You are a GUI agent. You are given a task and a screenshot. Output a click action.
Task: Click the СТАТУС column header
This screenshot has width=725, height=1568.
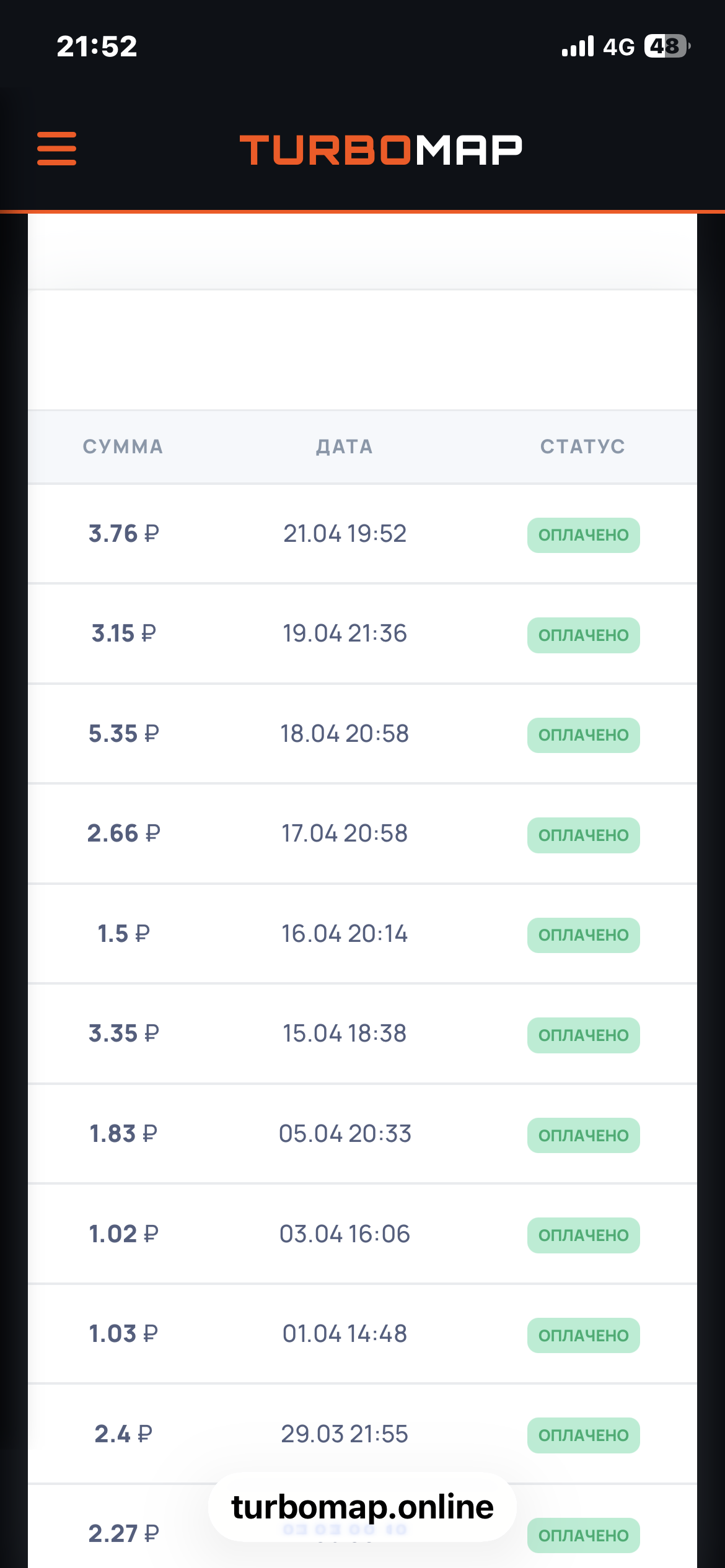tap(582, 446)
